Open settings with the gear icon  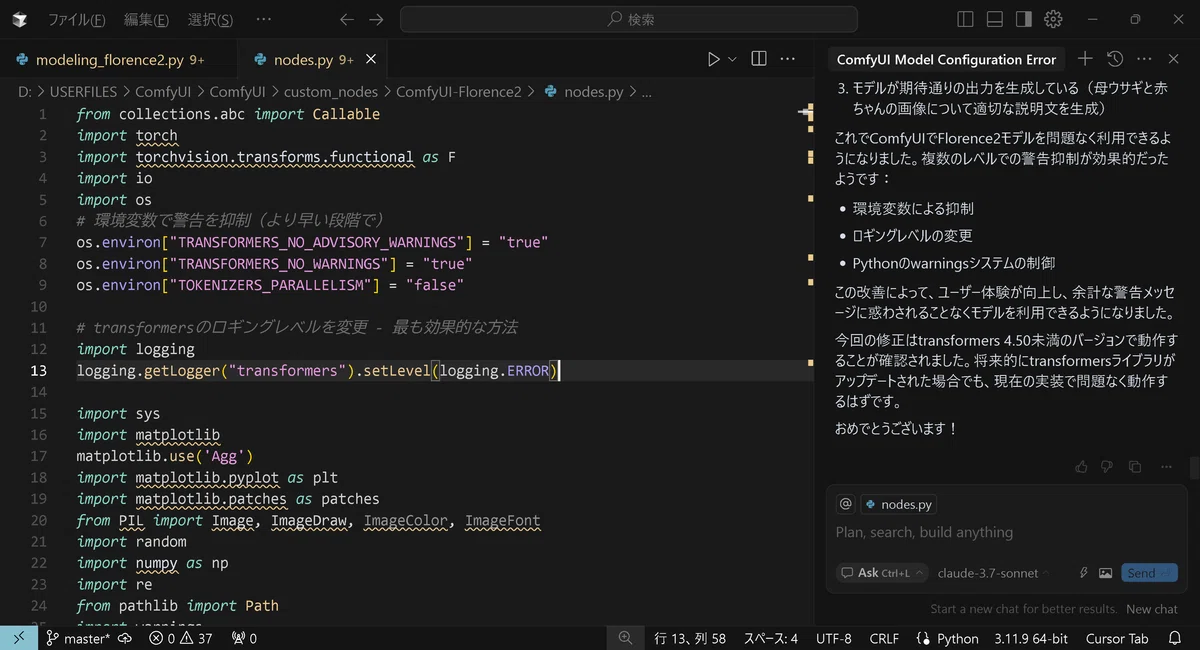(x=1053, y=19)
